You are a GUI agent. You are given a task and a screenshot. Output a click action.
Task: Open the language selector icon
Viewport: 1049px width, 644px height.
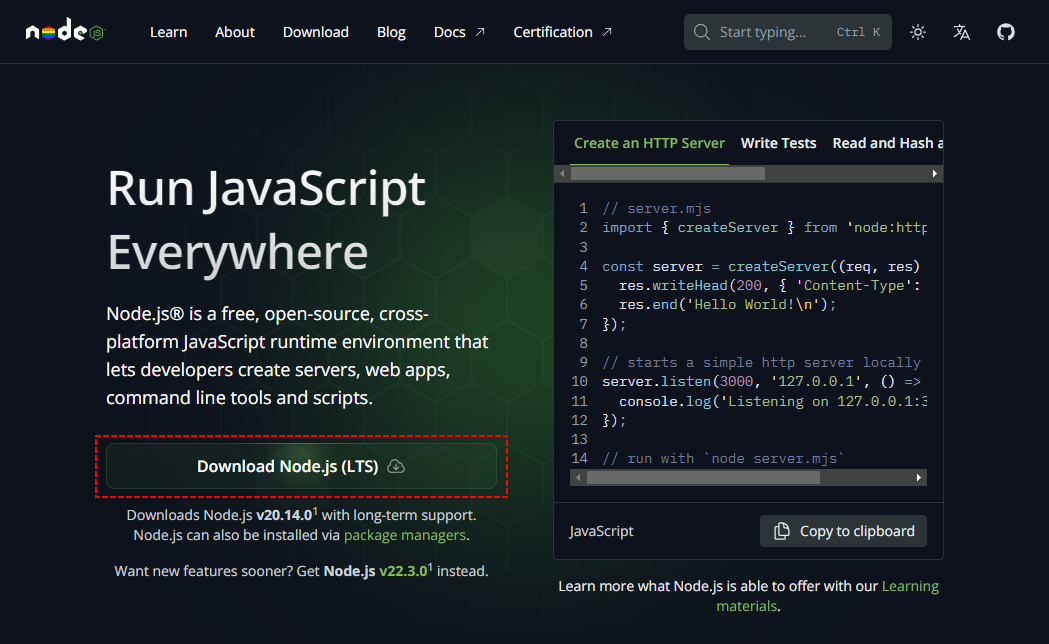point(961,32)
